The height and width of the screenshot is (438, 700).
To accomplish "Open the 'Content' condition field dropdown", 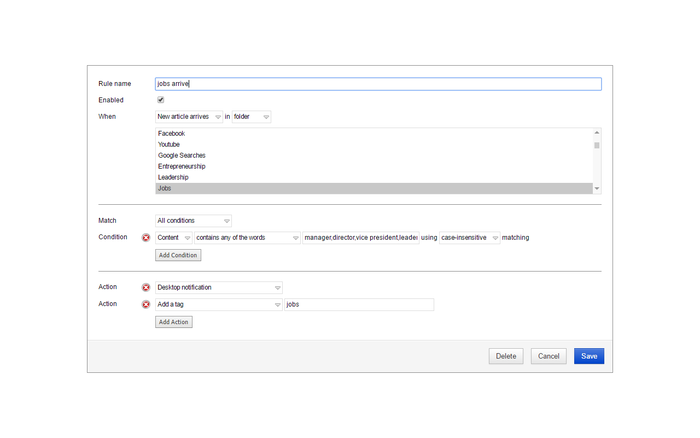I will tap(174, 238).
